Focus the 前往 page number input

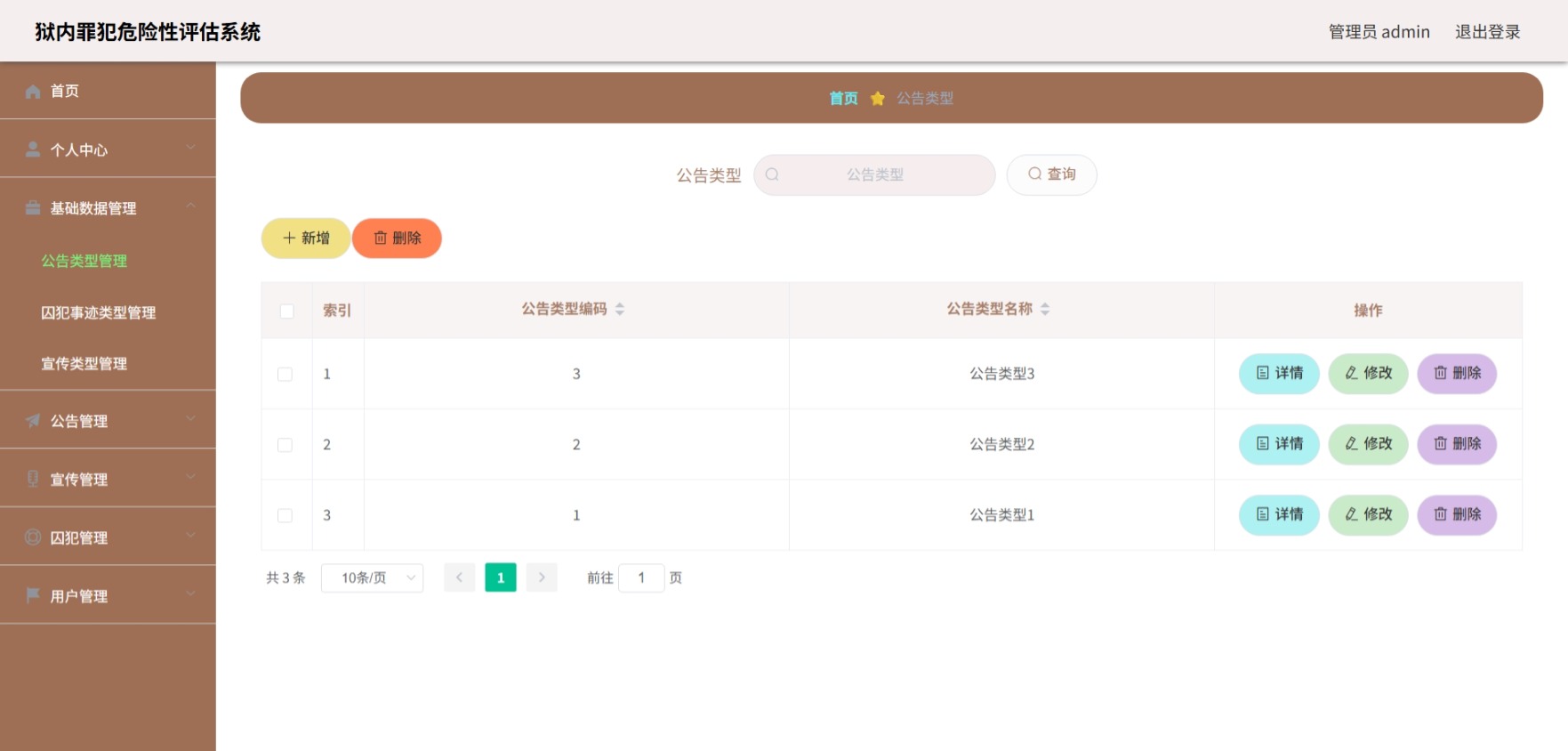[x=641, y=577]
